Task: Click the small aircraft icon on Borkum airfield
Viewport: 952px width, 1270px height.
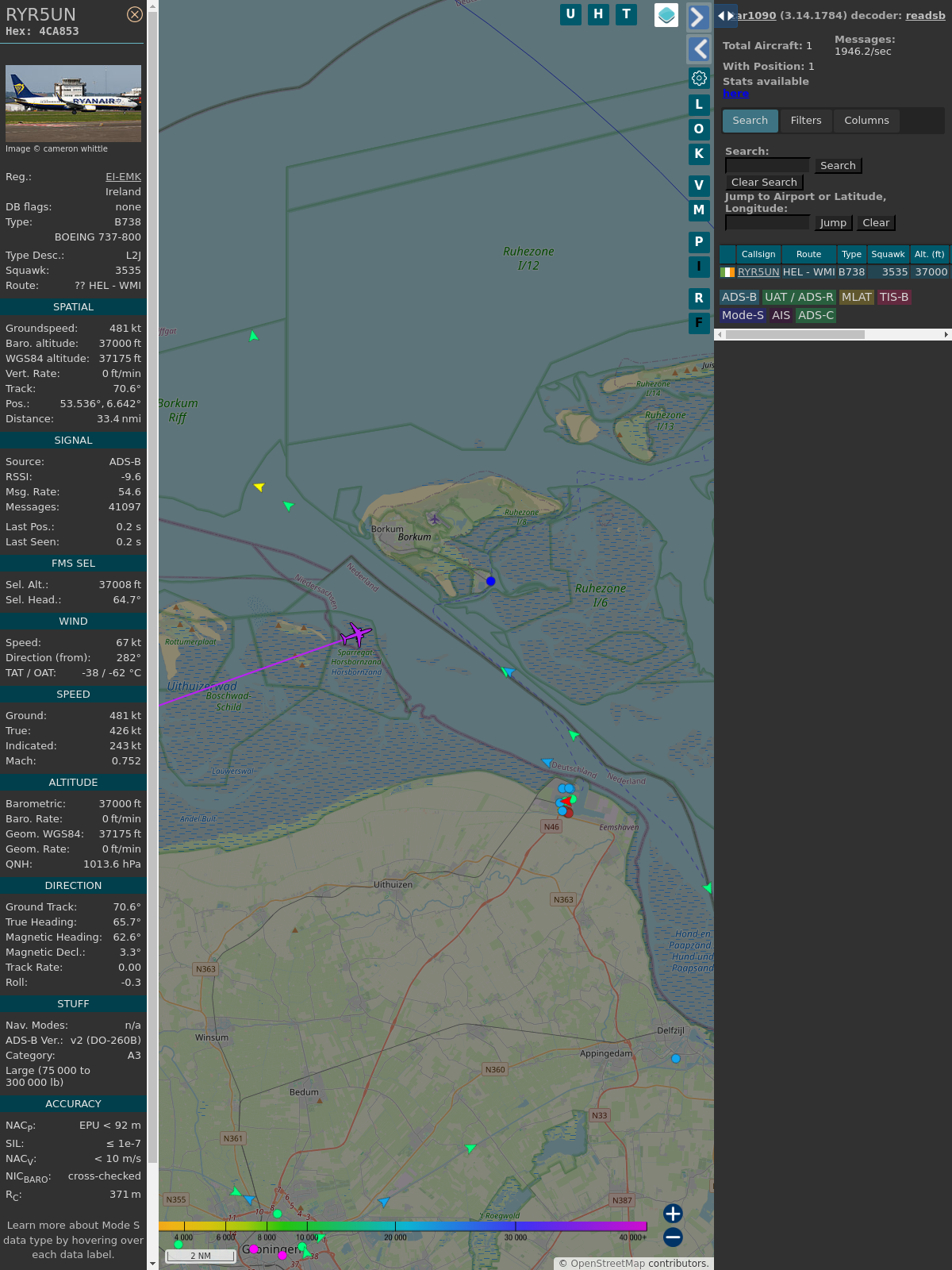Action: [x=434, y=519]
